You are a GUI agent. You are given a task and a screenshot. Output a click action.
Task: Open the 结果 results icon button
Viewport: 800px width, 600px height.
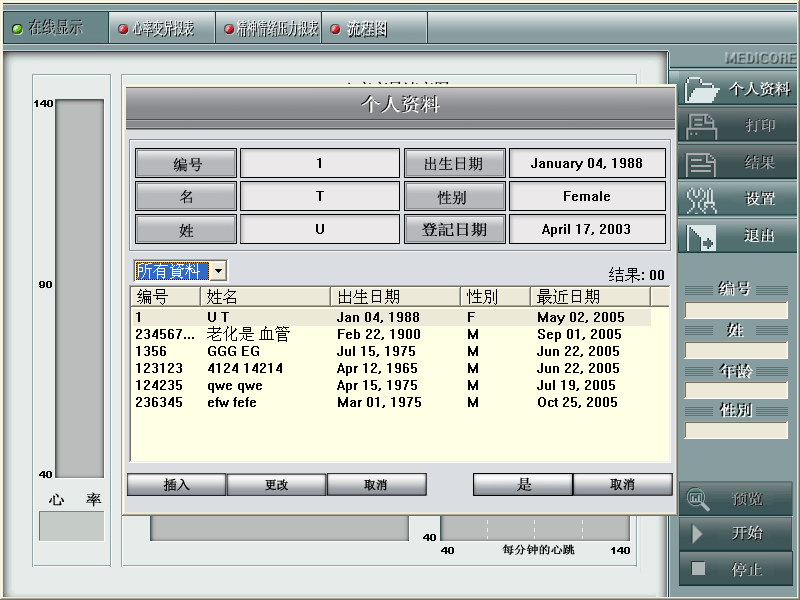click(x=703, y=163)
